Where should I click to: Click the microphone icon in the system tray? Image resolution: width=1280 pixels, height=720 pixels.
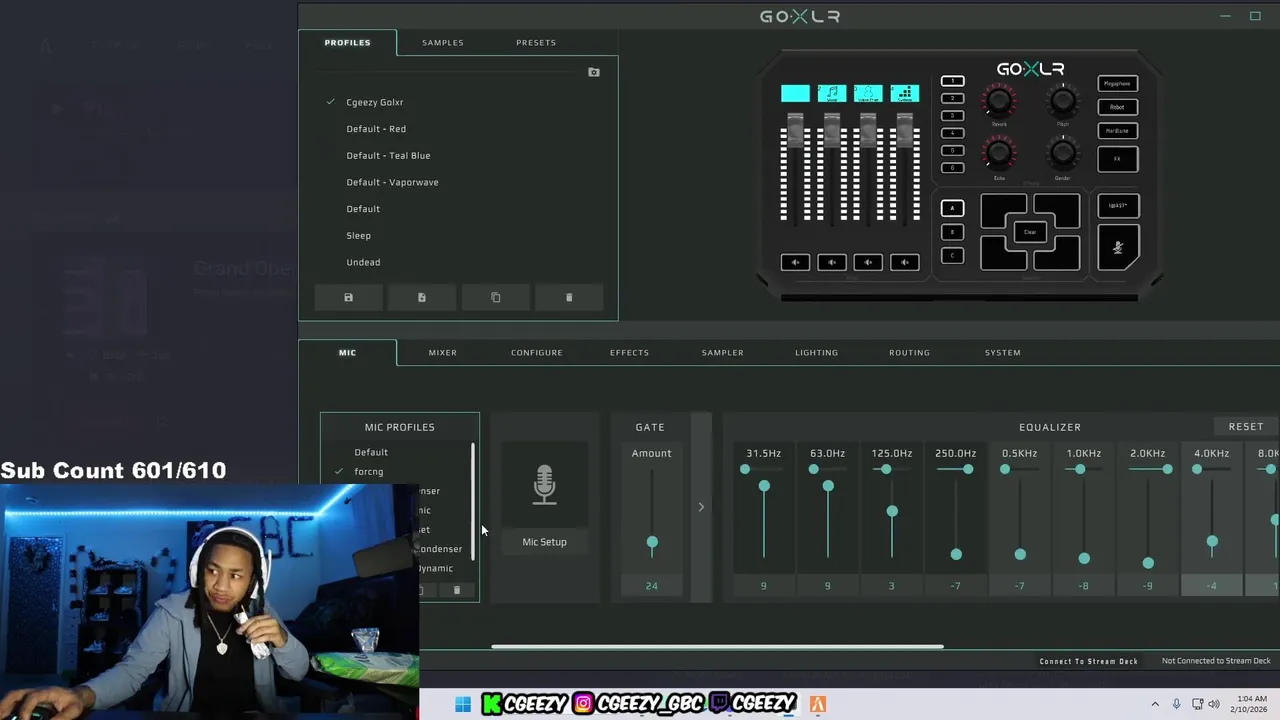(x=1176, y=704)
